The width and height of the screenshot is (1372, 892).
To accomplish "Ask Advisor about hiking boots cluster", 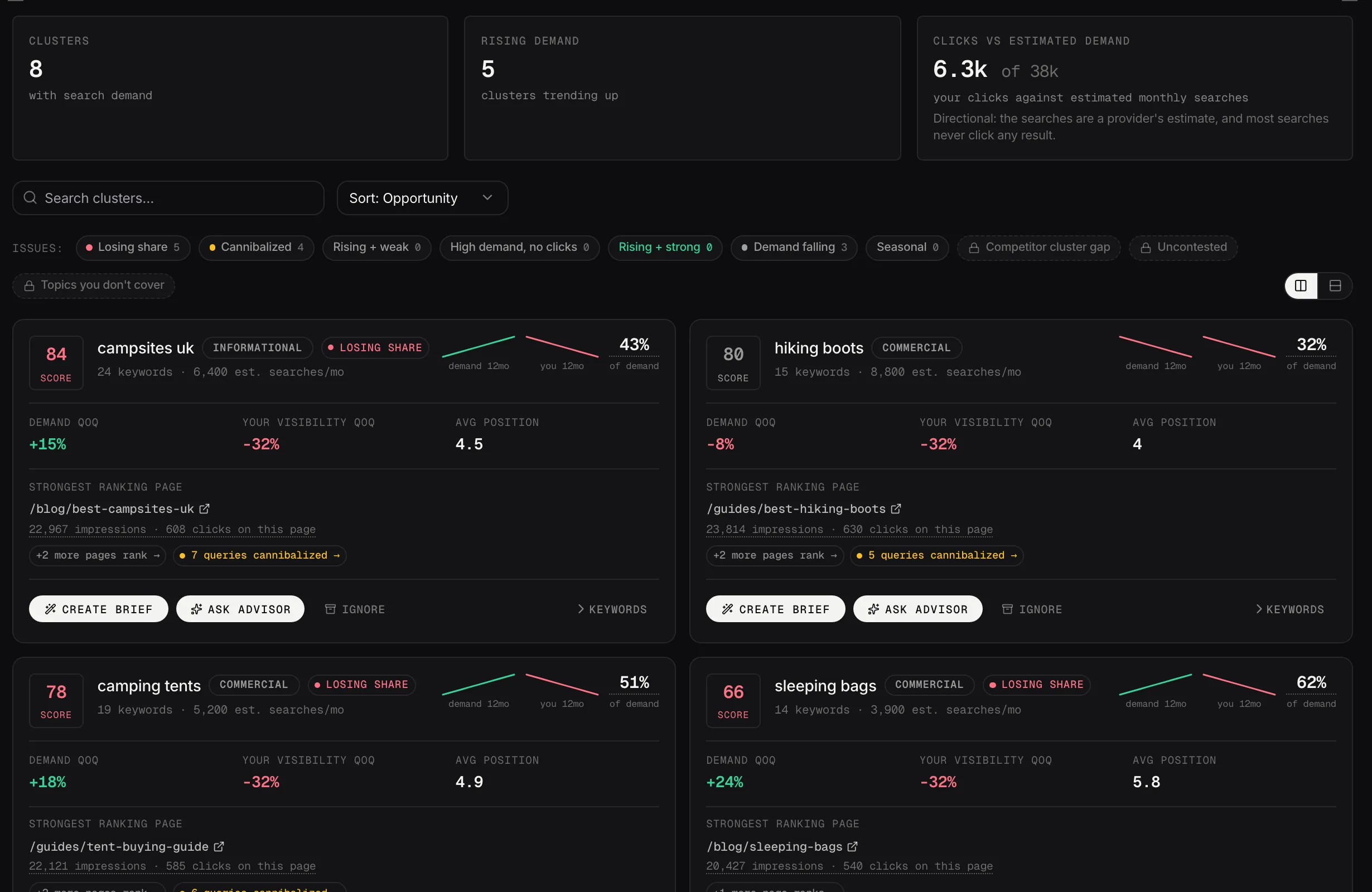I will [x=918, y=609].
